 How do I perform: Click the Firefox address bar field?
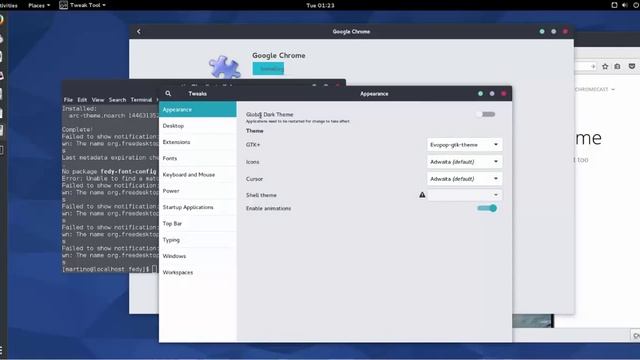click(x=586, y=66)
